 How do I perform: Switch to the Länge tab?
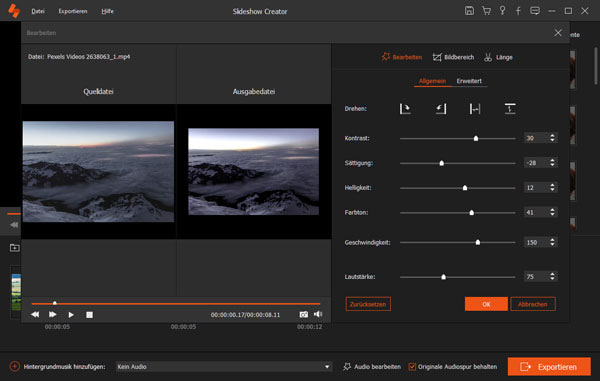pos(498,57)
